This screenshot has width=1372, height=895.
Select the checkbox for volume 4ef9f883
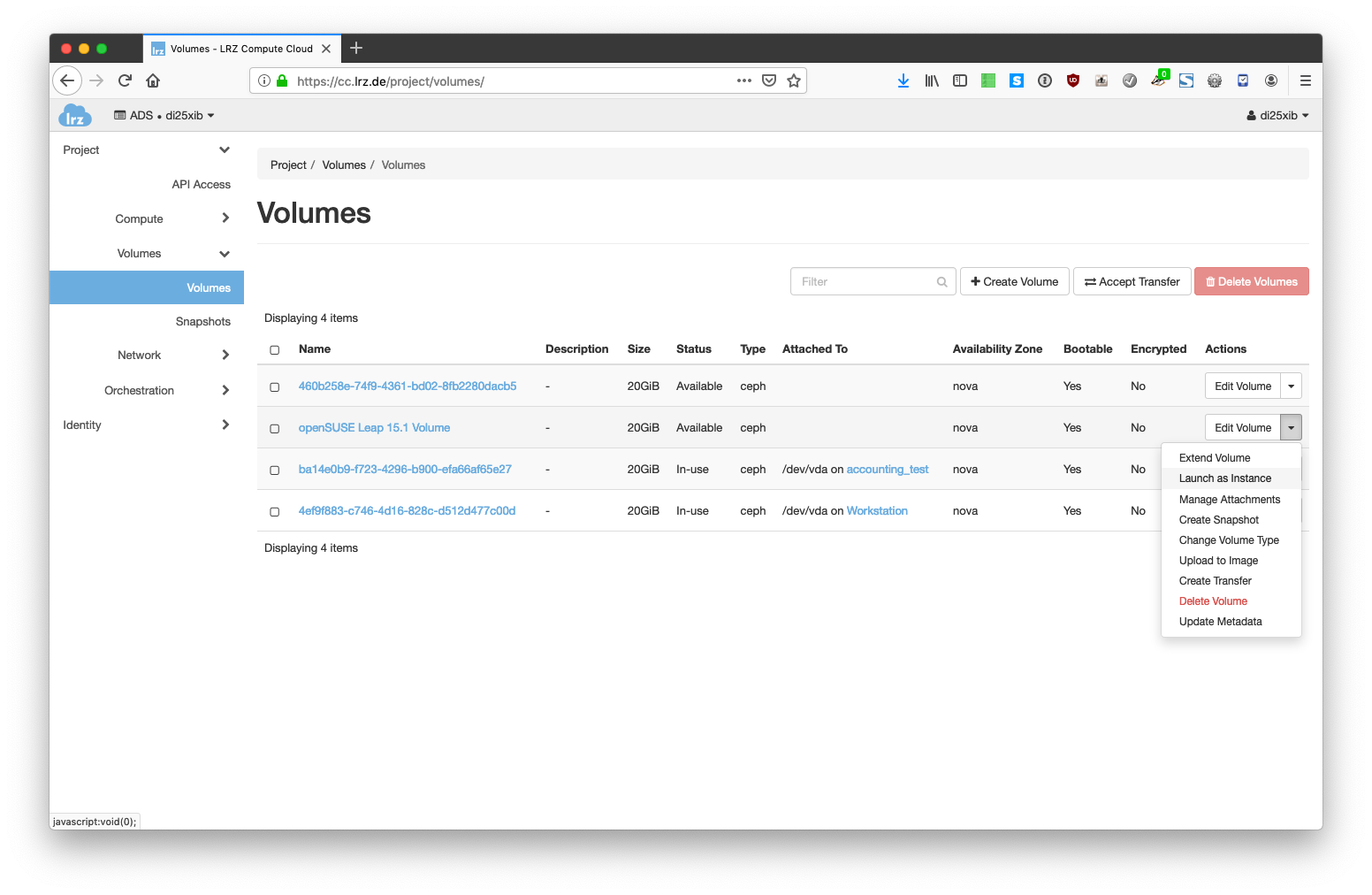[275, 512]
